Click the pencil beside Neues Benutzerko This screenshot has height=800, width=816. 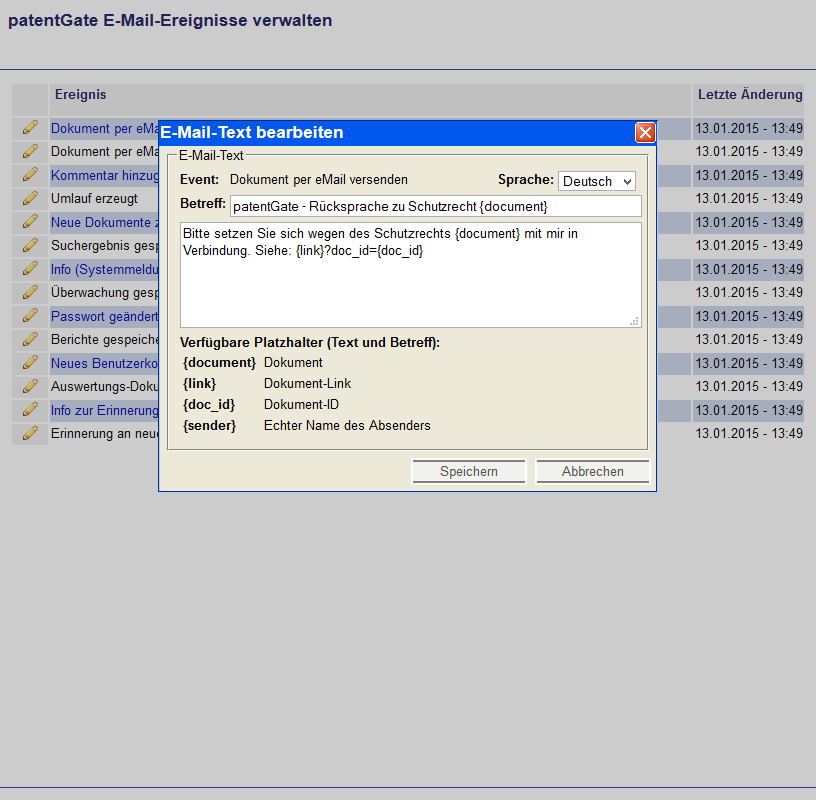click(x=30, y=363)
